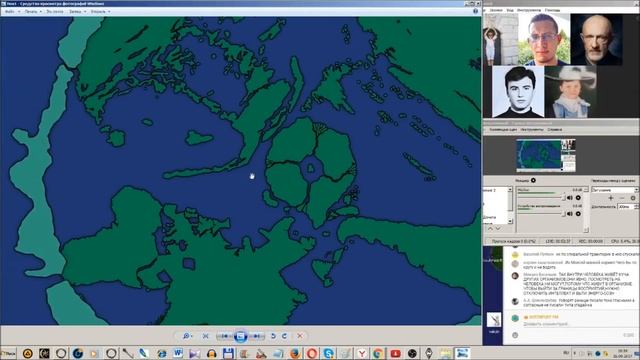Open the YouTube red icon on taskbar
The height and width of the screenshot is (360, 640).
click(395, 353)
